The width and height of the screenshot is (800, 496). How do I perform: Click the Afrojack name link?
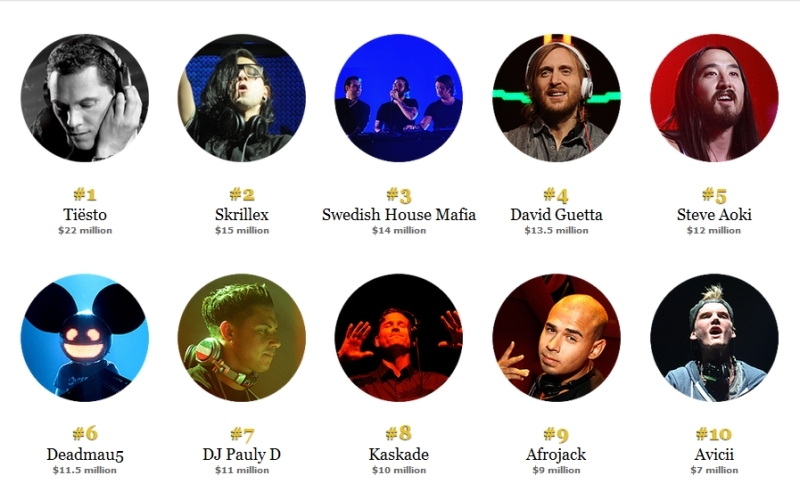pos(557,454)
